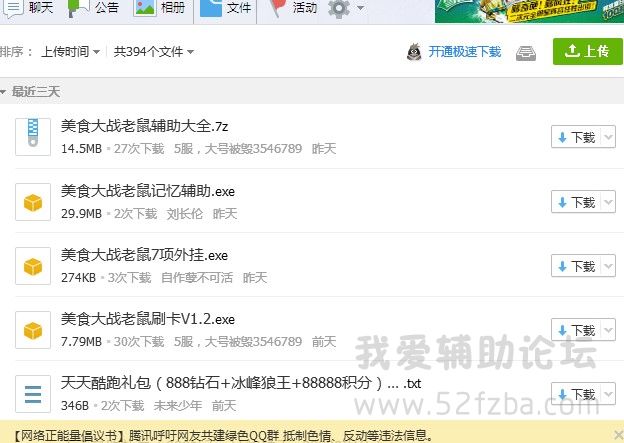Click the gear settings icon

(x=339, y=8)
